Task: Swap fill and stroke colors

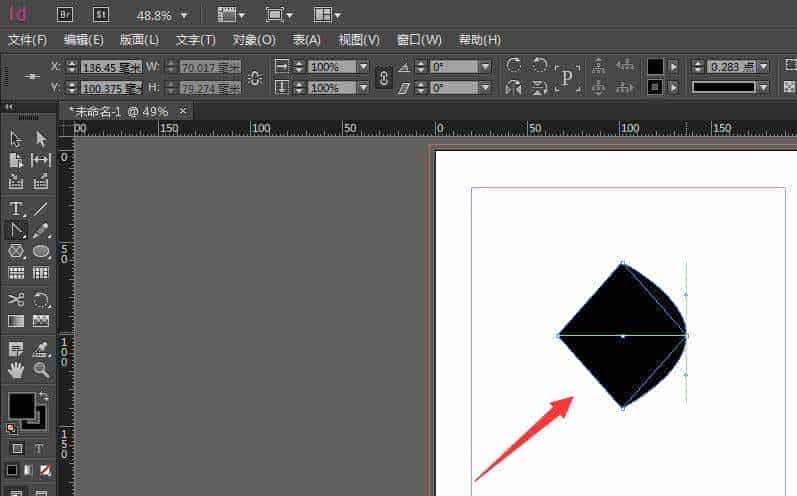Action: pyautogui.click(x=44, y=394)
